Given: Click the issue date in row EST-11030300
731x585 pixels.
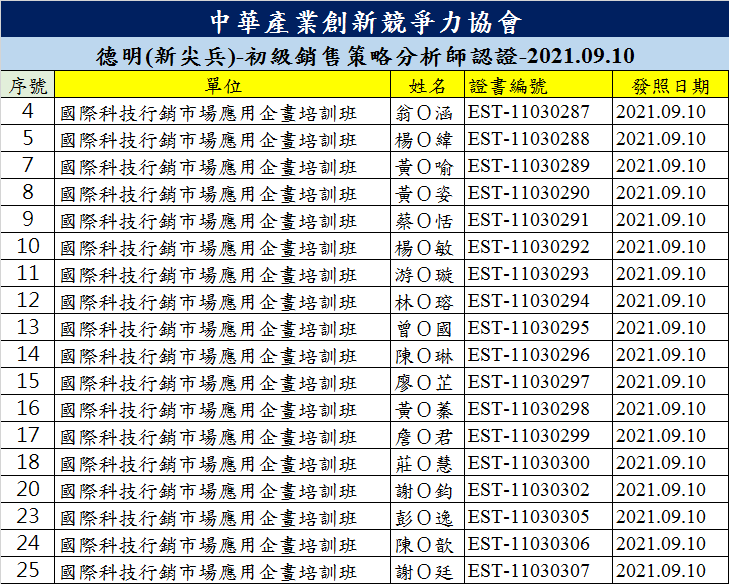Looking at the screenshot, I should click(x=661, y=463).
